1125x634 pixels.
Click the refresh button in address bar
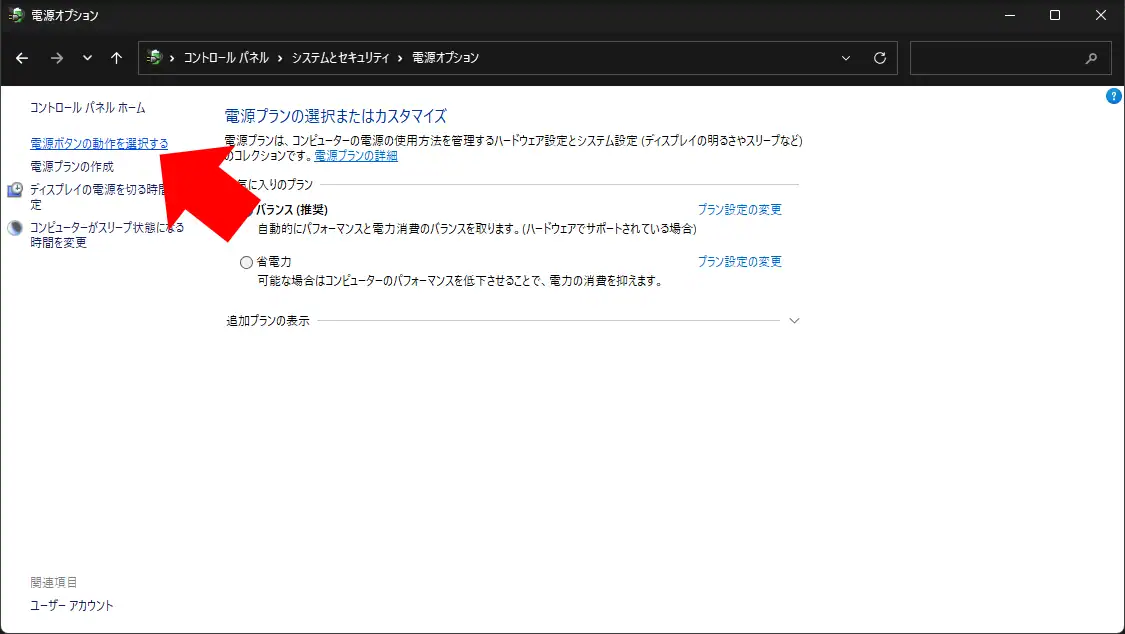(x=880, y=58)
